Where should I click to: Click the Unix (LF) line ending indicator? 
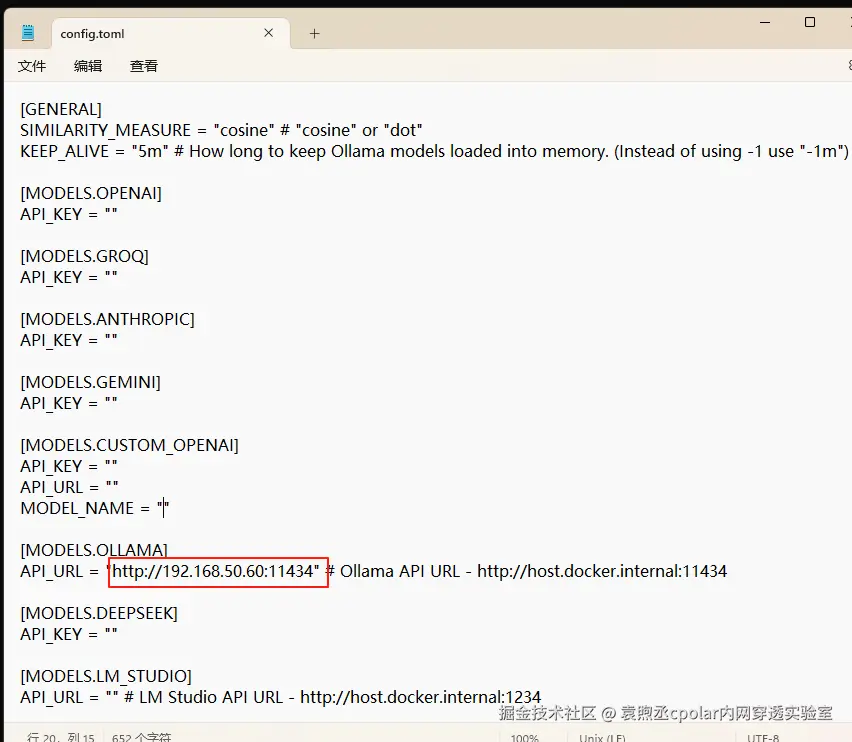[x=602, y=738]
